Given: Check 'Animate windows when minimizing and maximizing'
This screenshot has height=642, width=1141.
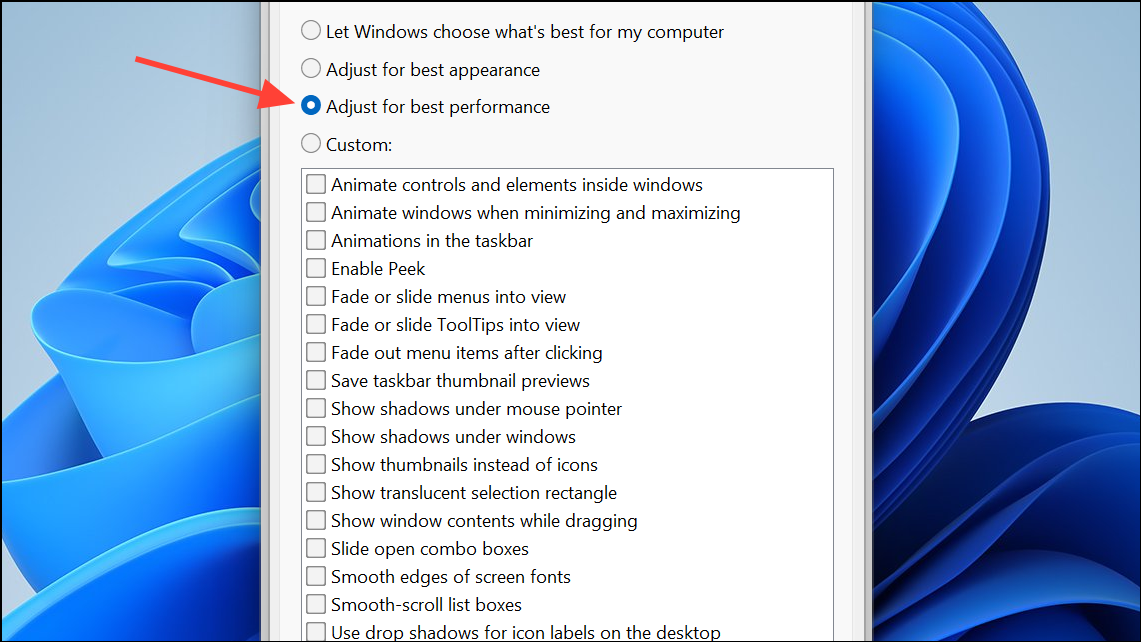Looking at the screenshot, I should pos(316,212).
